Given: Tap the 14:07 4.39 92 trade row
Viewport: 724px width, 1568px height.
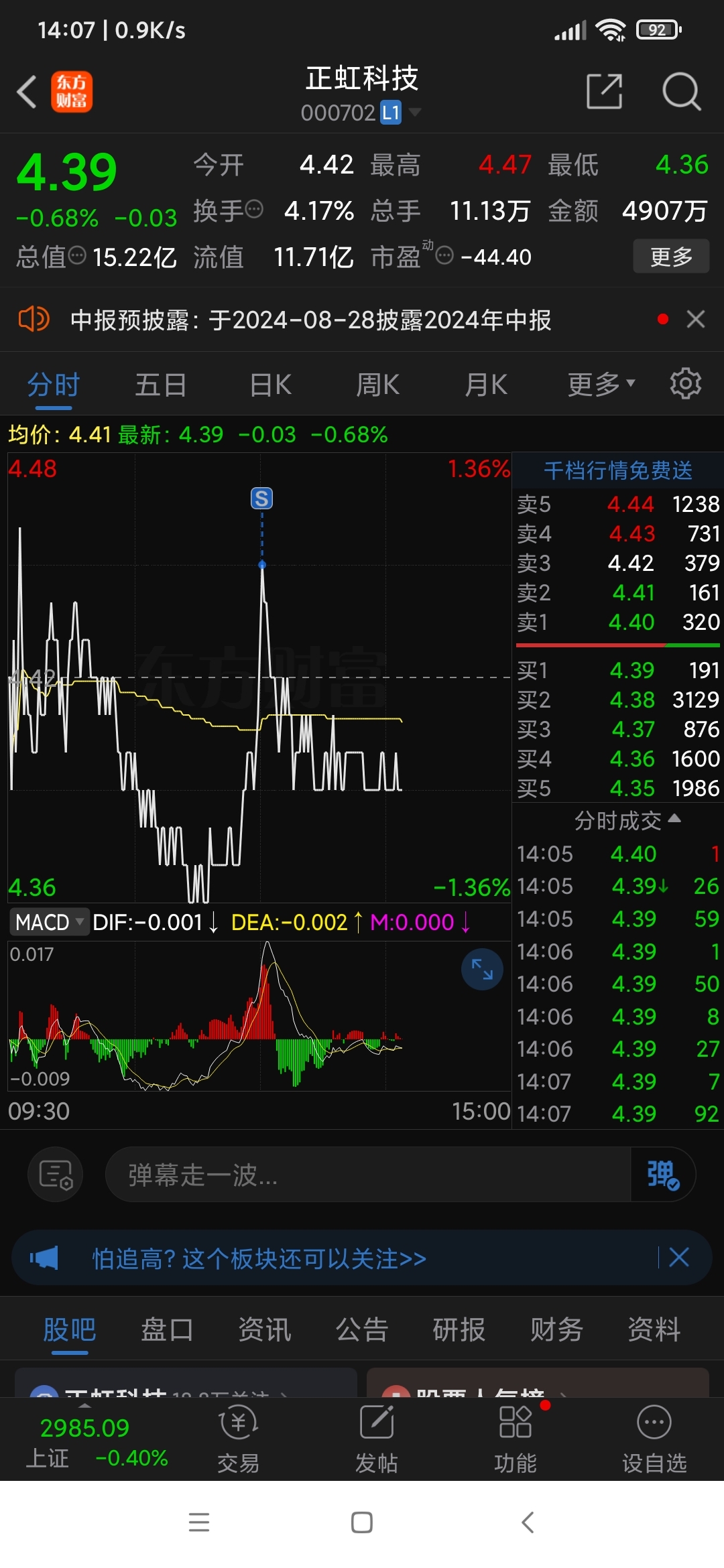Looking at the screenshot, I should coord(617,1114).
